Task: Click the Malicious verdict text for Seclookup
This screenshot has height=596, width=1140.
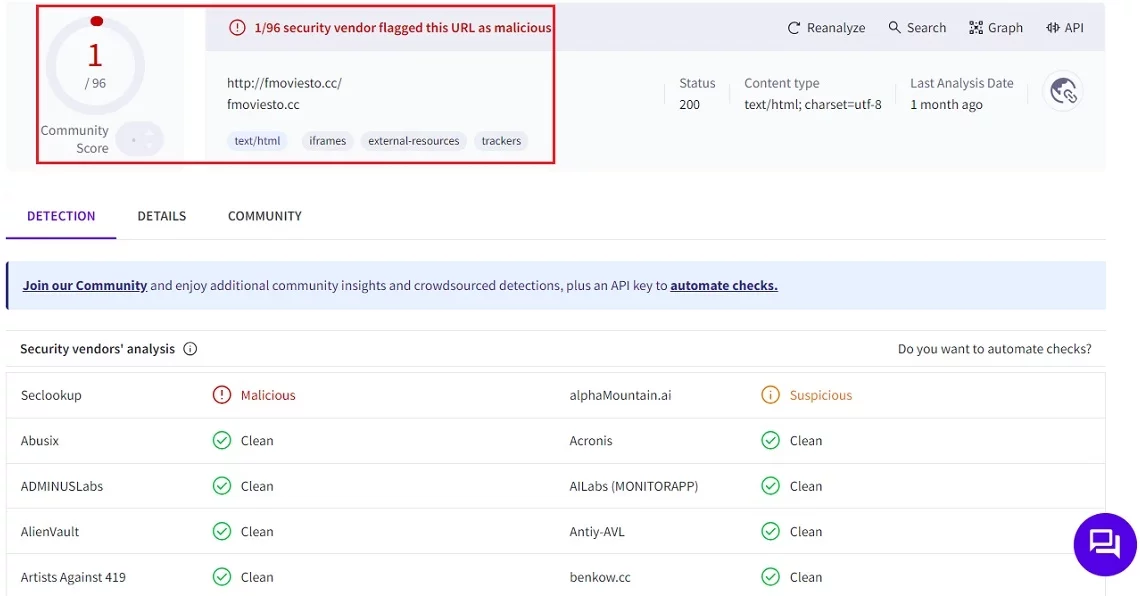Action: [x=268, y=395]
